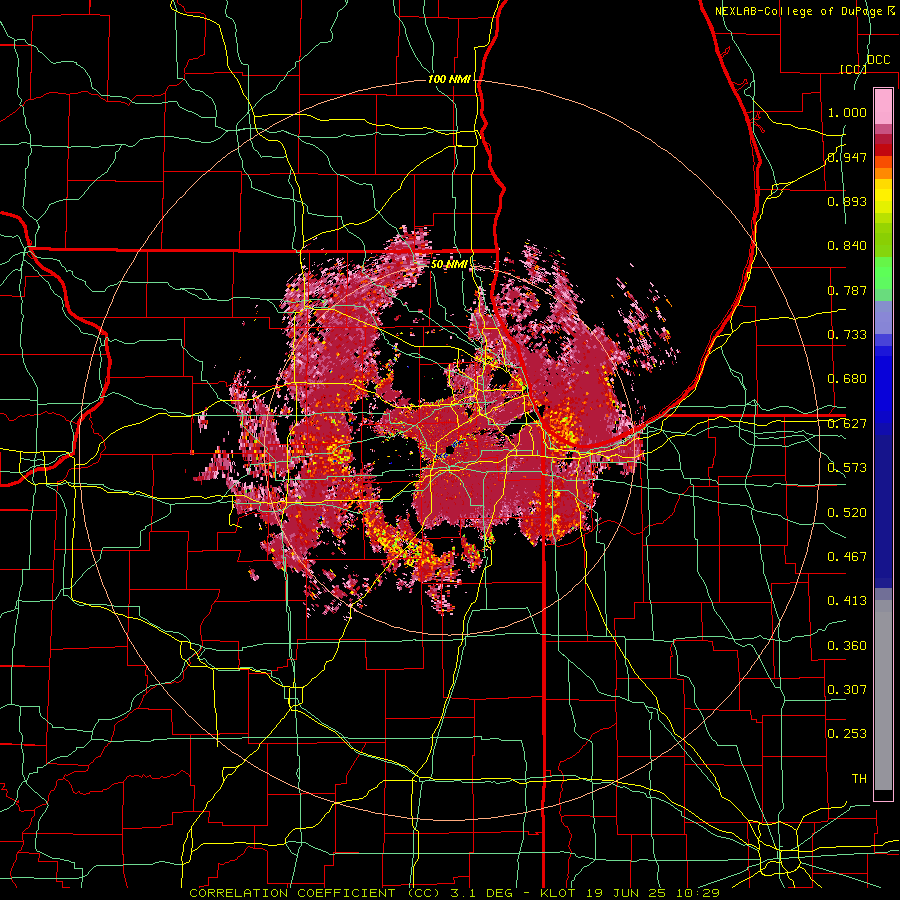
Task: Click the 0.947 legend value
Action: click(847, 157)
